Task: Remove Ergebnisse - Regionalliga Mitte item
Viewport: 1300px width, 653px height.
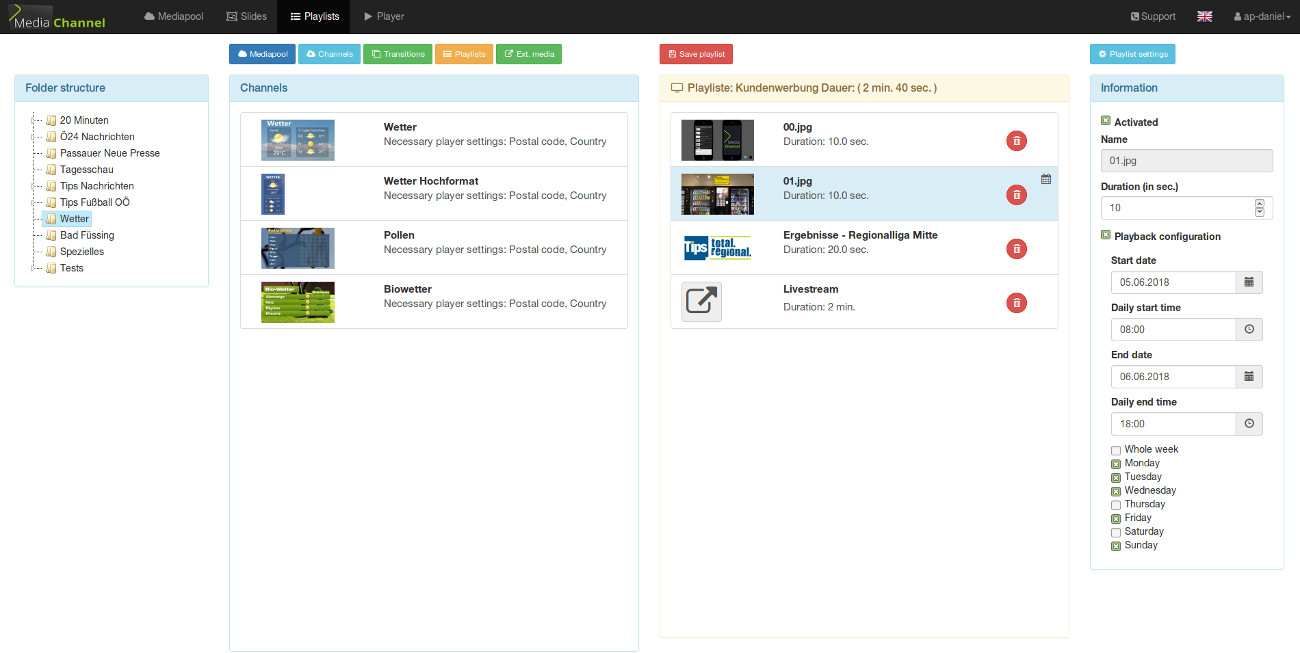Action: (x=1016, y=249)
